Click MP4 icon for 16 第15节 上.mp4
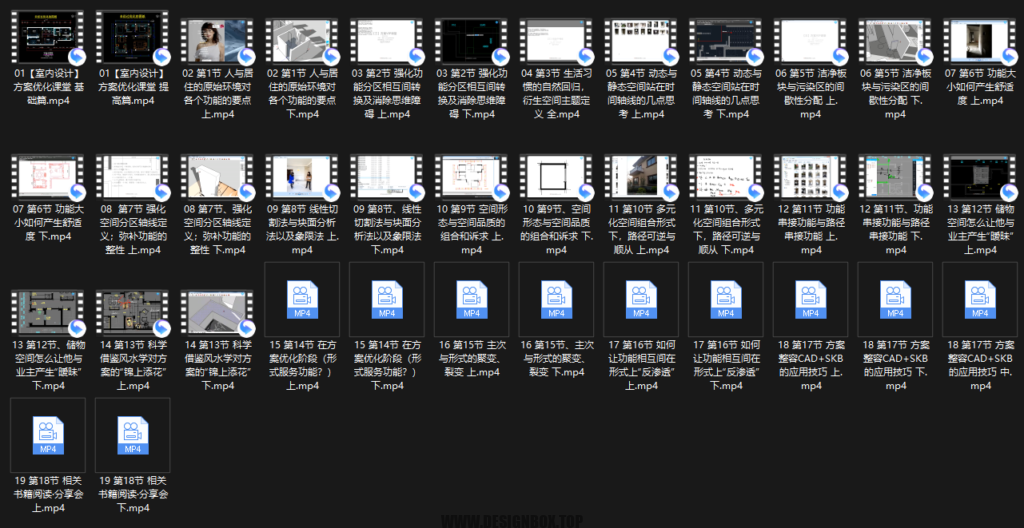Screen dimensions: 1024x528 point(471,299)
